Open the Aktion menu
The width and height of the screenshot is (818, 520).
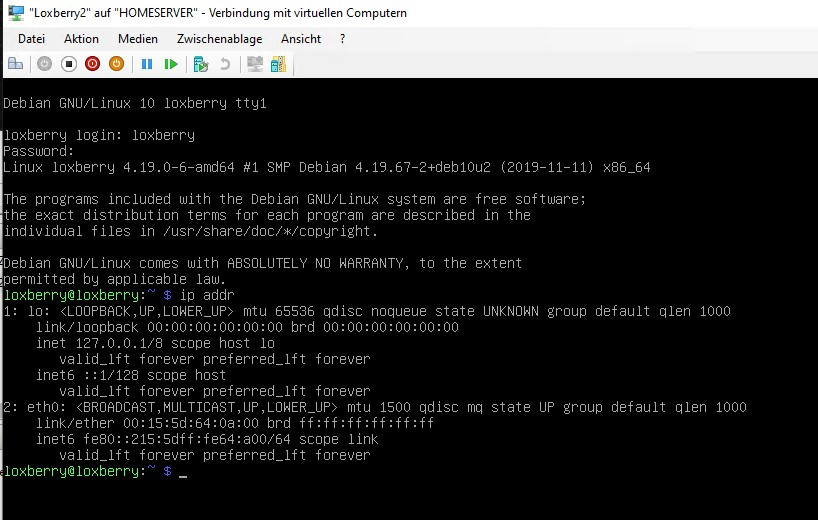(81, 39)
